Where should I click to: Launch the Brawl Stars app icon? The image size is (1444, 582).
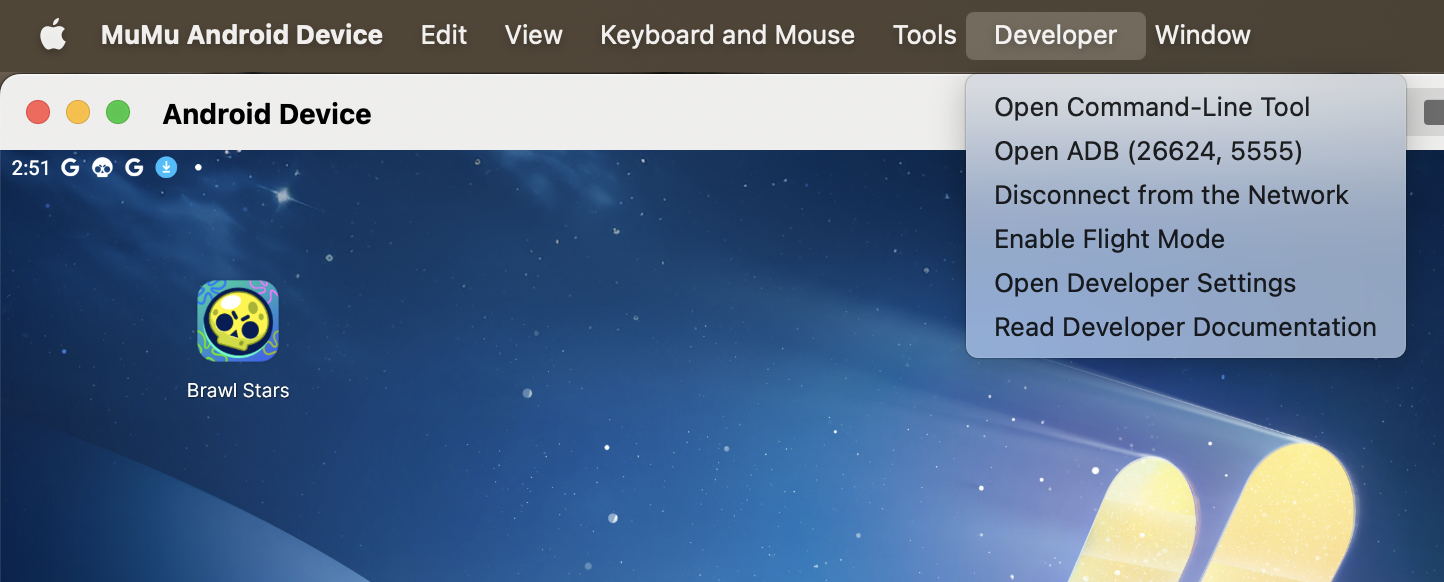pos(238,321)
